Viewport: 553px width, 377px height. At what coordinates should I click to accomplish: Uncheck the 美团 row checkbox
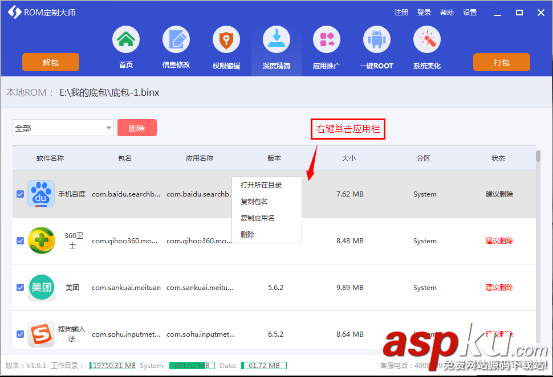pos(20,287)
